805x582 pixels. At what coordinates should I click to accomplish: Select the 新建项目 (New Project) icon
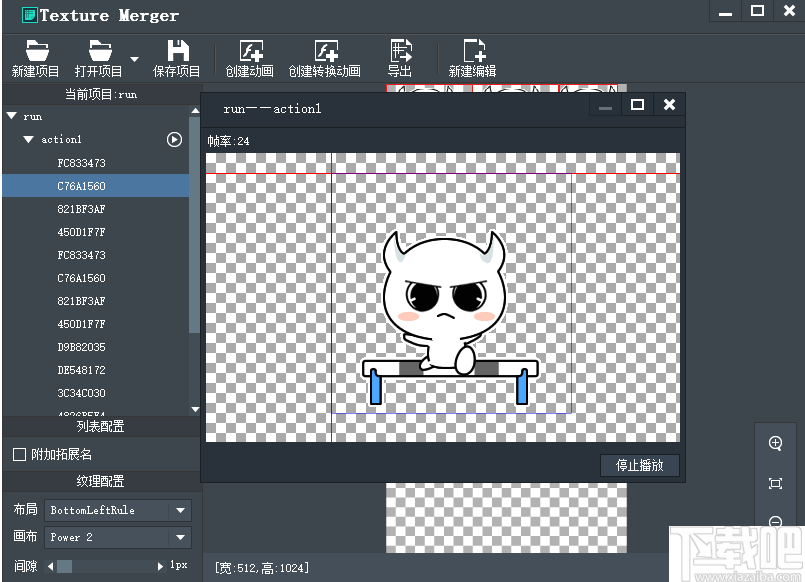35,57
